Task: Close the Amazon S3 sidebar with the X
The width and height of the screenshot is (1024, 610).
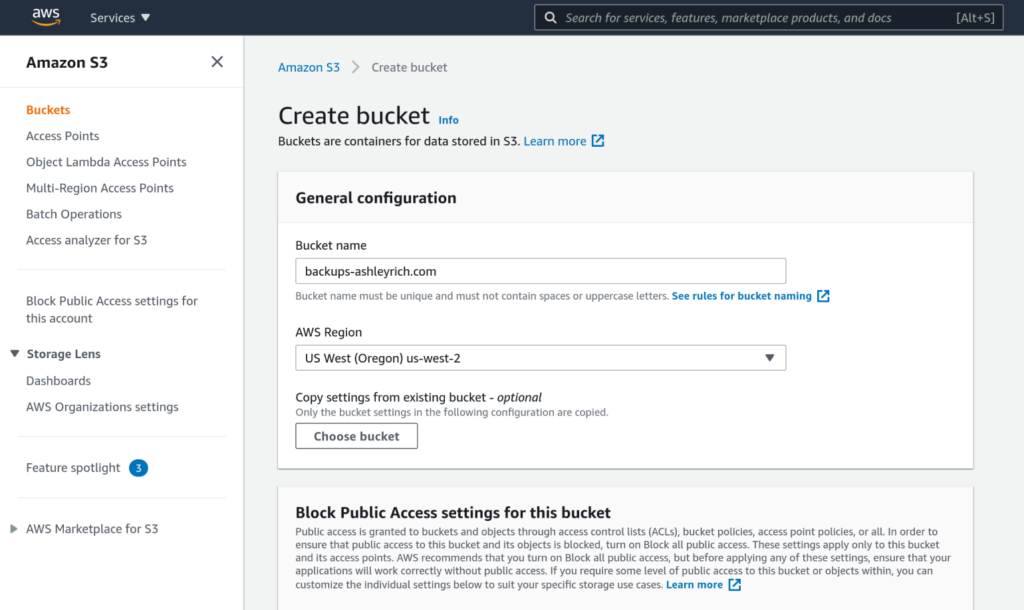Action: coord(217,61)
